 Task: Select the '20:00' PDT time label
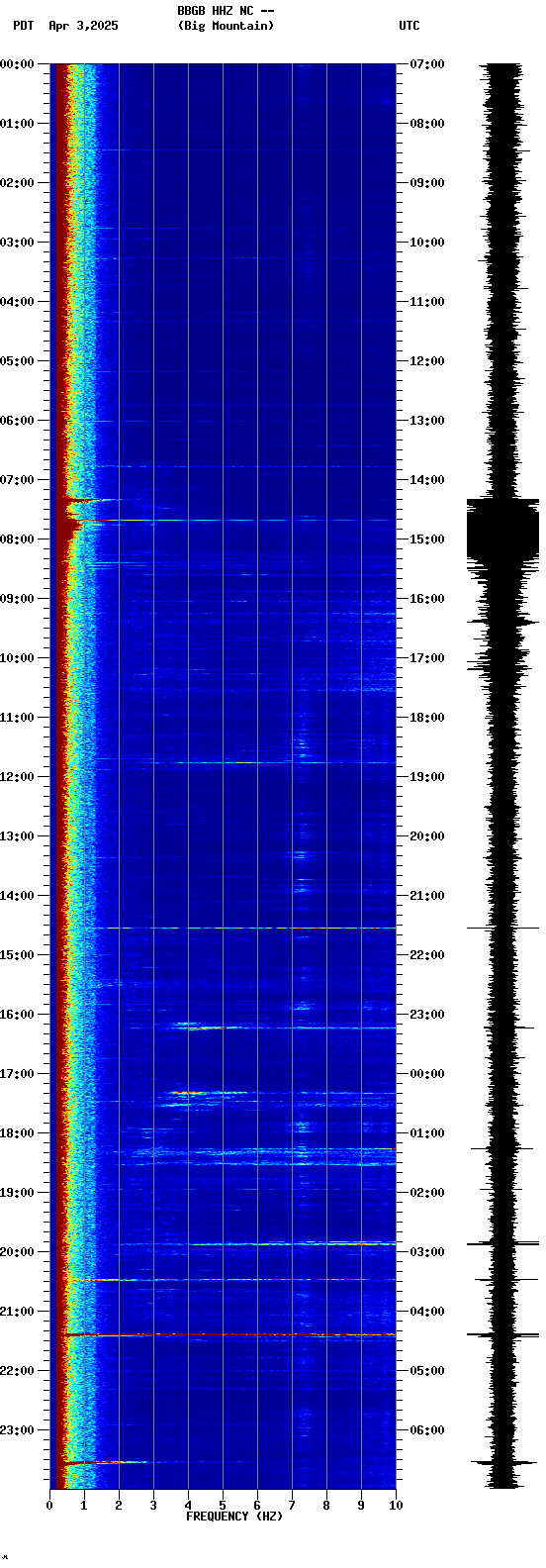[x=17, y=1252]
